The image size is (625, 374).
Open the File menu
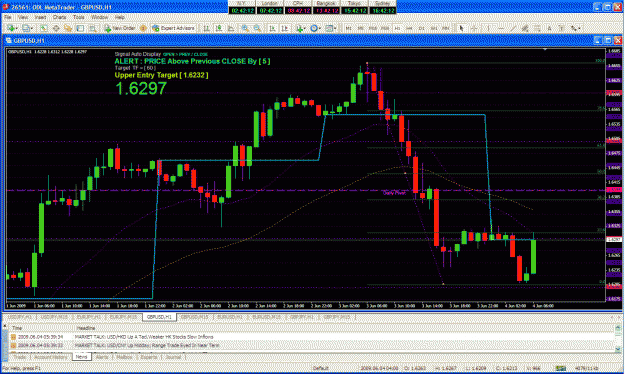click(8, 18)
